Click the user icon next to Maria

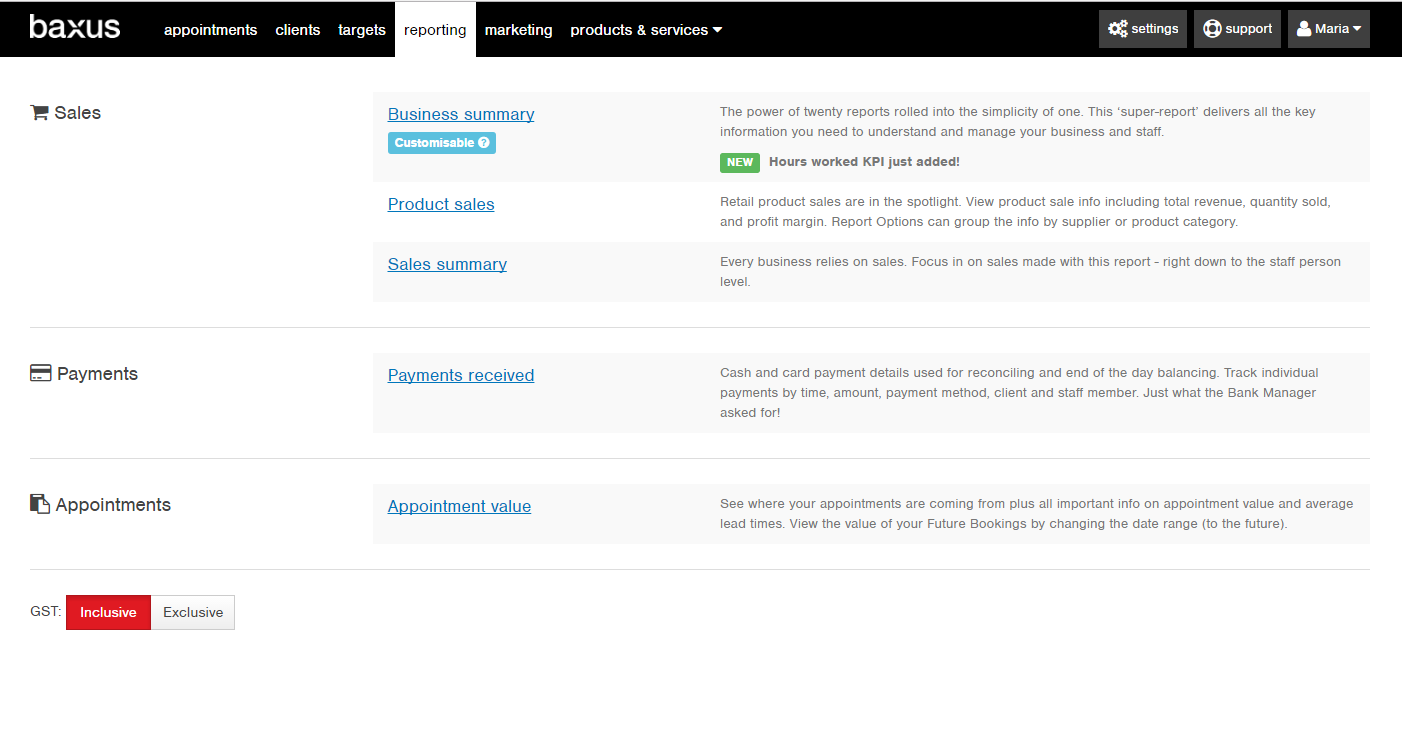[1303, 28]
